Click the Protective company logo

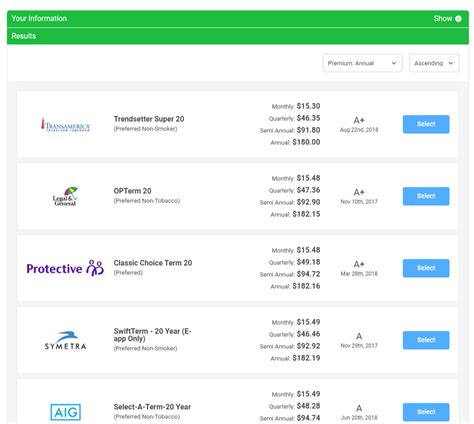65,268
